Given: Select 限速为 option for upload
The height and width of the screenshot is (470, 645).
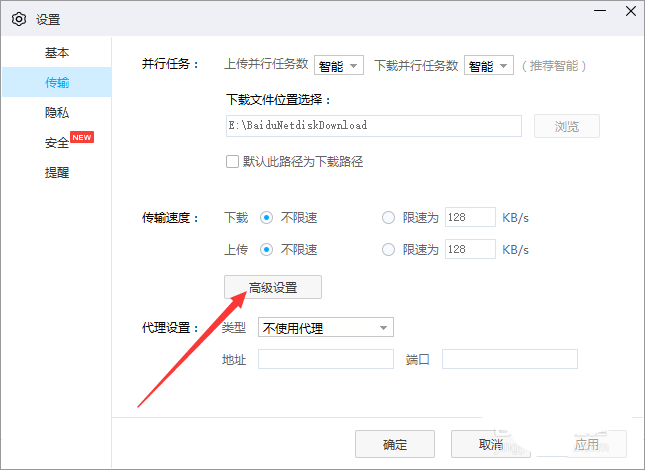Looking at the screenshot, I should [389, 249].
